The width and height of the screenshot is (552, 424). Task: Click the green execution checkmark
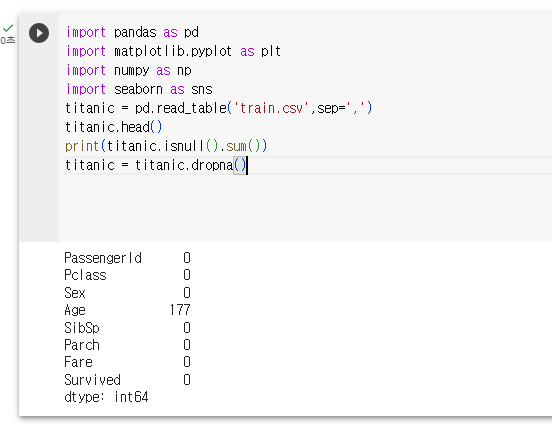point(8,28)
